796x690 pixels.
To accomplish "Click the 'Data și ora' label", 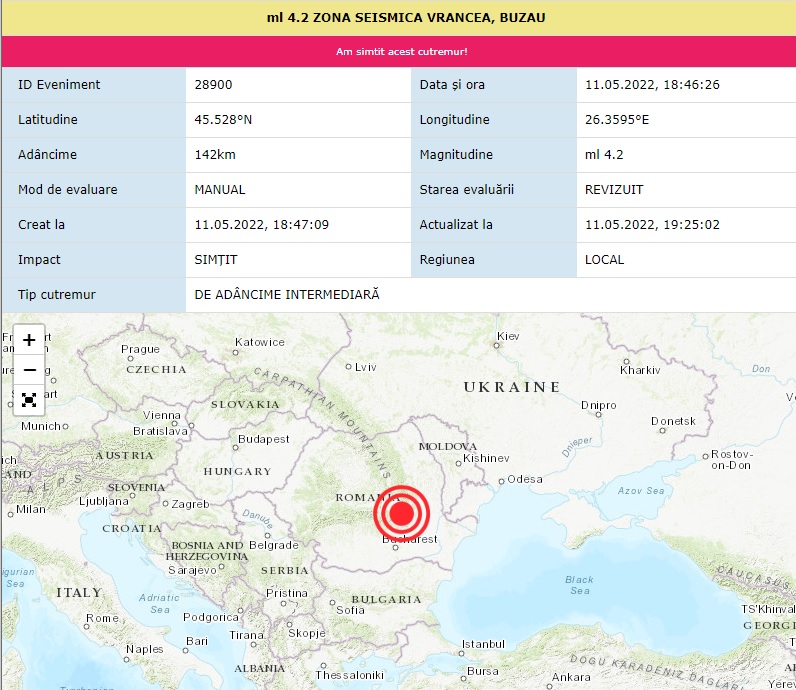I will click(452, 84).
